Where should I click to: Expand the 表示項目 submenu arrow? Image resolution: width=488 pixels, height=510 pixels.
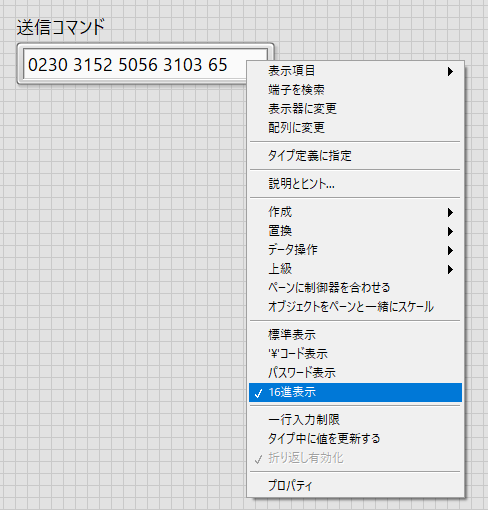point(450,71)
